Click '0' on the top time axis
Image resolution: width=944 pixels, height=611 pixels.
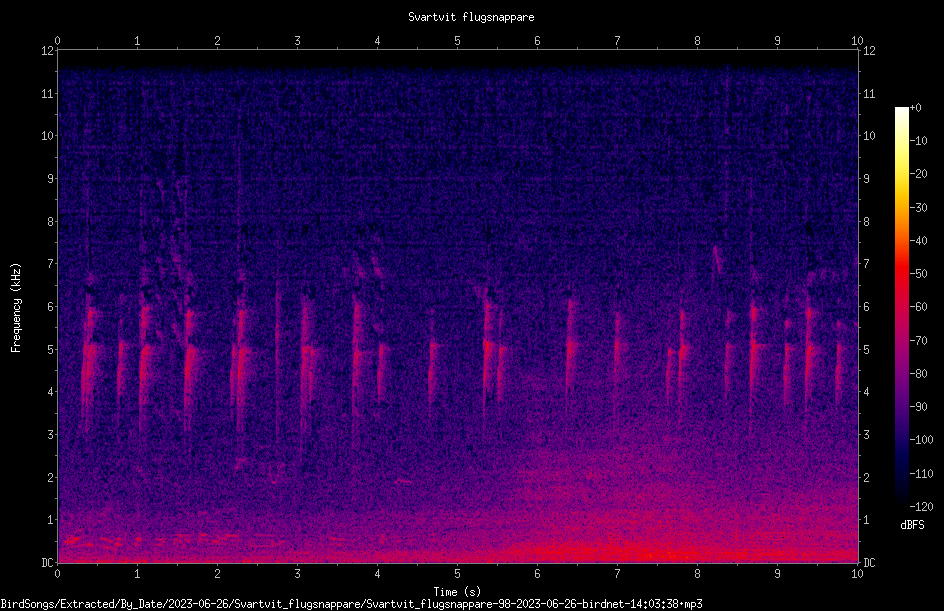coord(57,40)
